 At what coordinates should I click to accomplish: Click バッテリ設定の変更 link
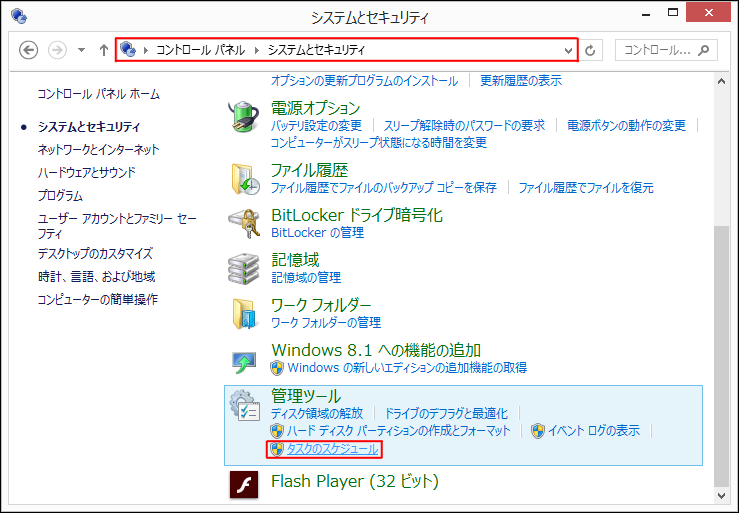tap(316, 125)
